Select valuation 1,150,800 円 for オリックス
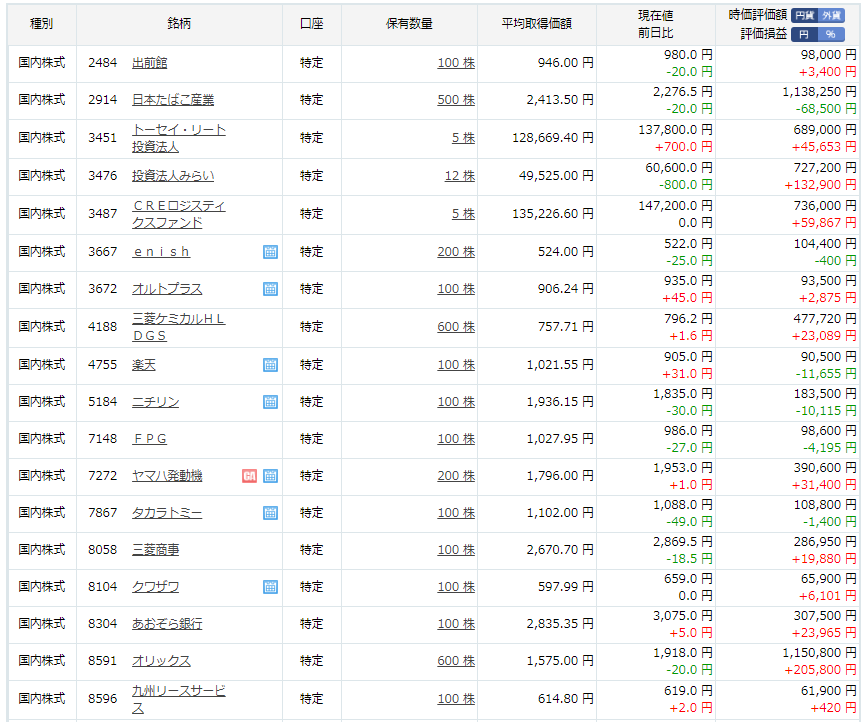The image size is (863, 722). click(819, 653)
